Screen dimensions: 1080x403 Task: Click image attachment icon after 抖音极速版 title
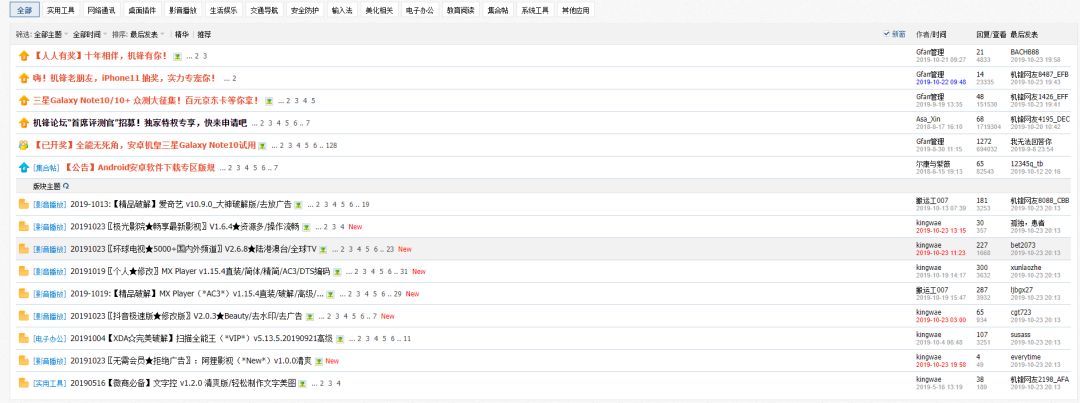pos(310,317)
